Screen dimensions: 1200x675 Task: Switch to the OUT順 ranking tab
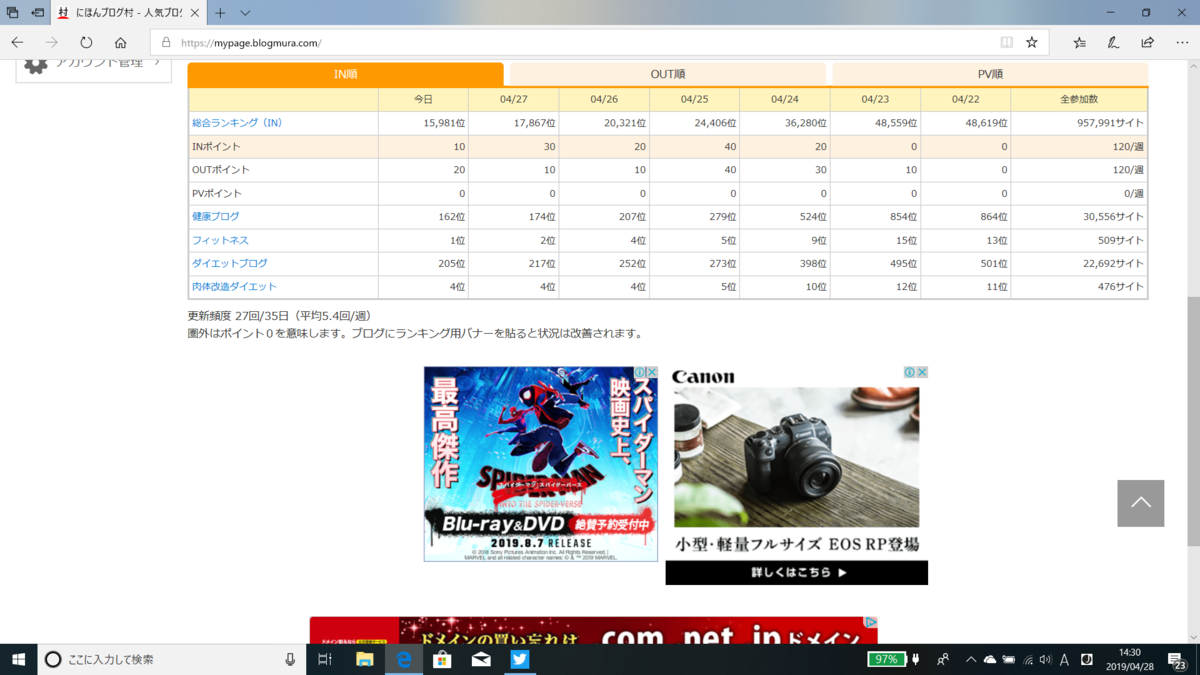coord(667,75)
